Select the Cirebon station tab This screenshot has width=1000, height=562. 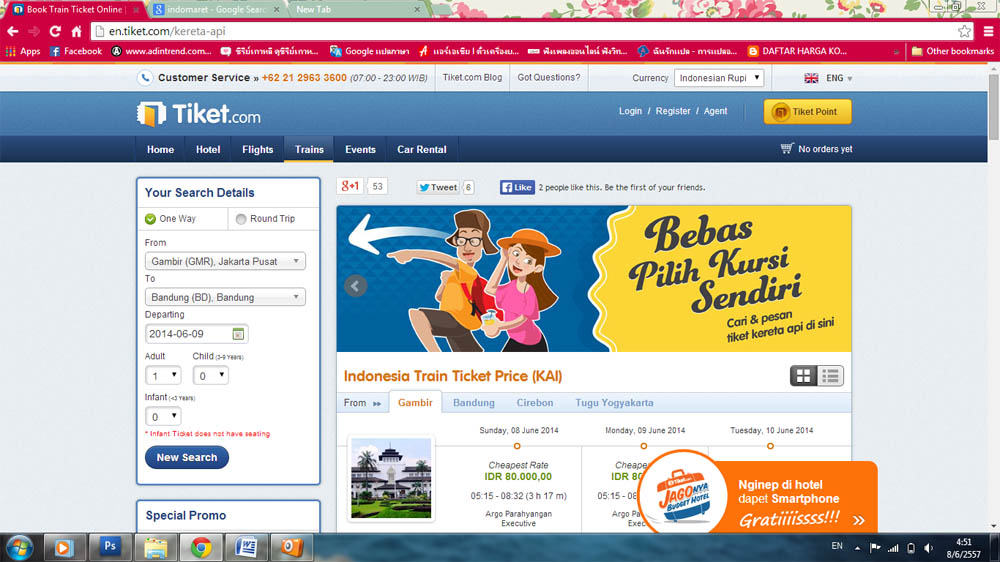coord(535,403)
